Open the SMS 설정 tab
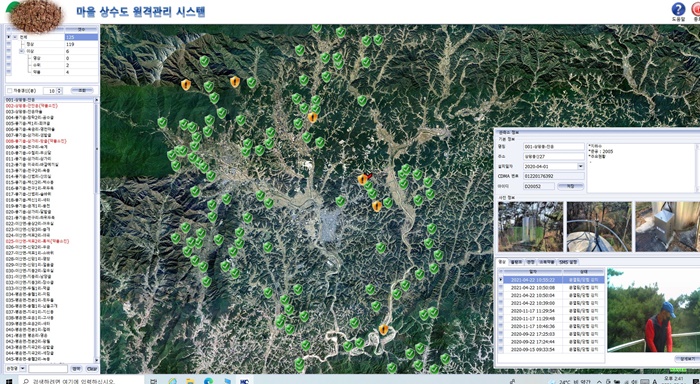700x384 pixels. tap(568, 262)
